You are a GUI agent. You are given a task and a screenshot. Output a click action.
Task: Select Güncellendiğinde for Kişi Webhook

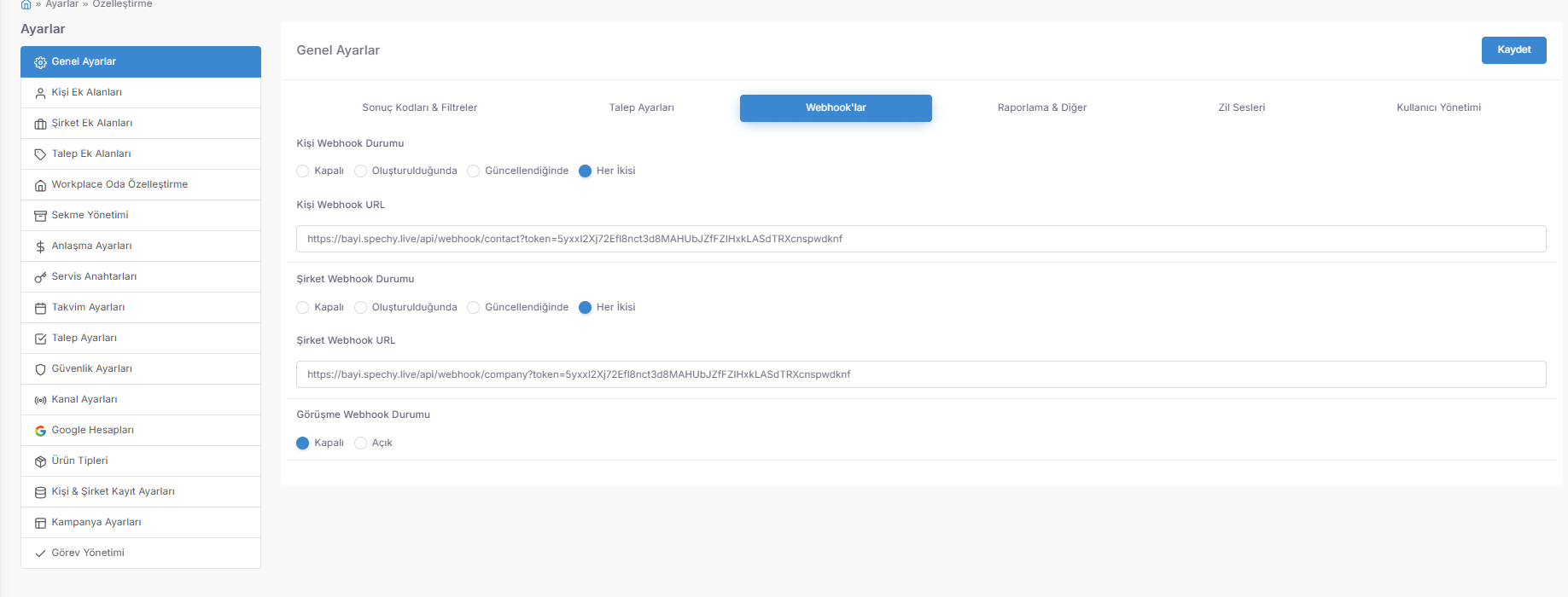(474, 171)
